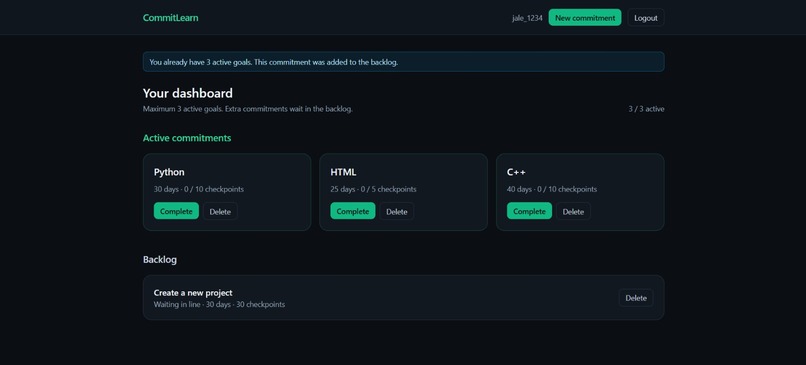806x365 pixels.
Task: Click the C++ card title
Action: click(x=516, y=172)
